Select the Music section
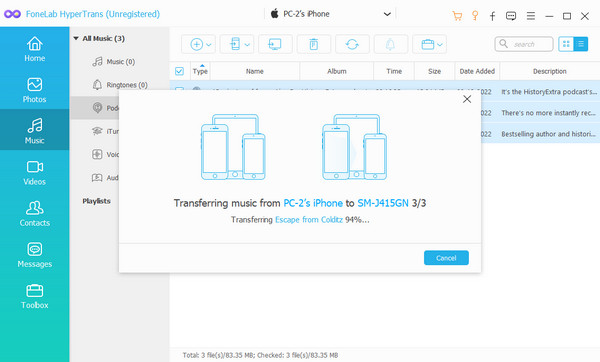 (34, 130)
